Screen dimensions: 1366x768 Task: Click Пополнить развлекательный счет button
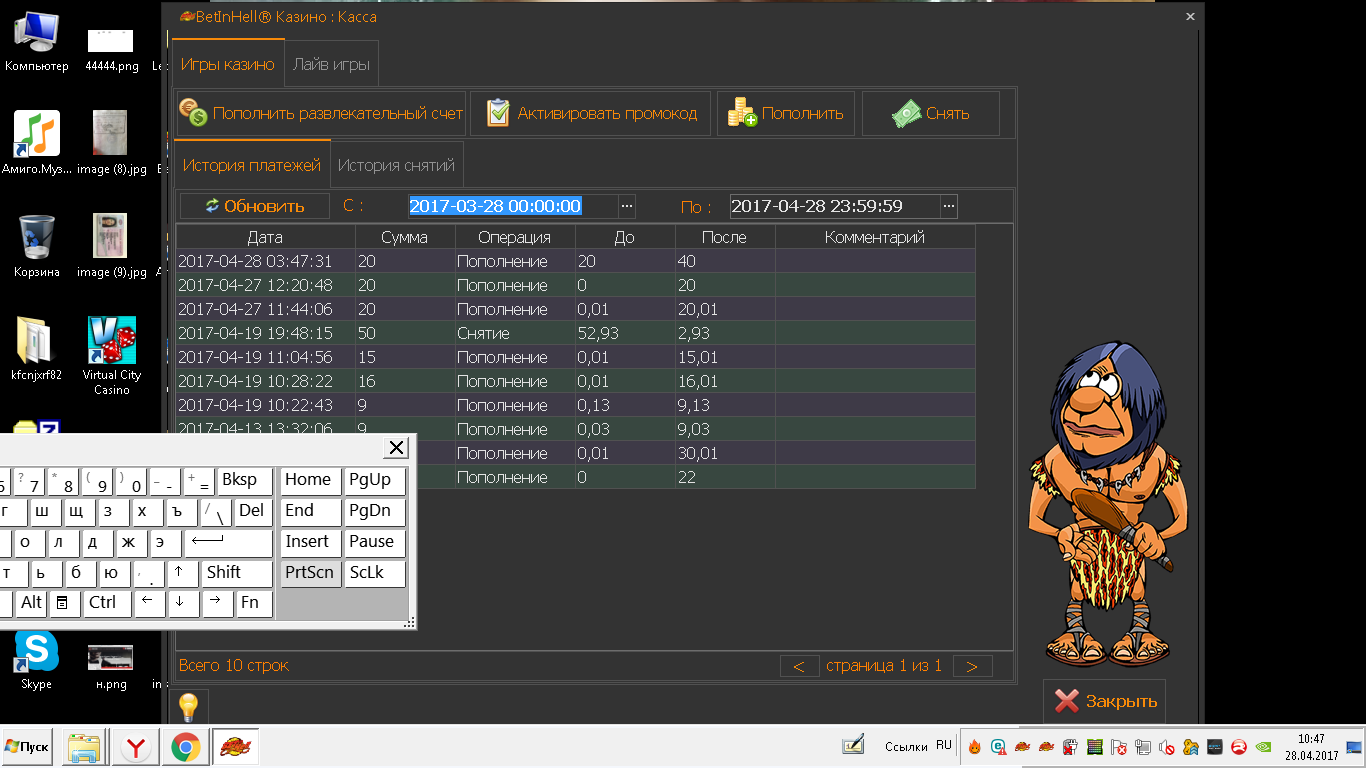point(322,114)
